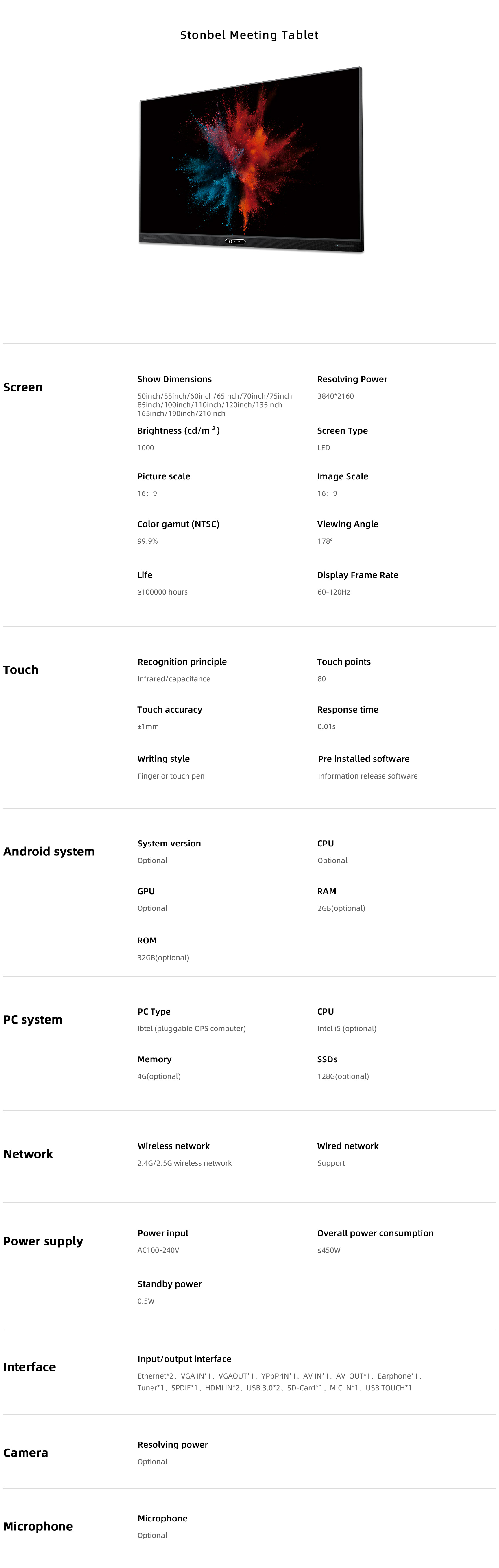Click the Show Dimensions label
Image resolution: width=499 pixels, height=1568 pixels.
click(175, 379)
